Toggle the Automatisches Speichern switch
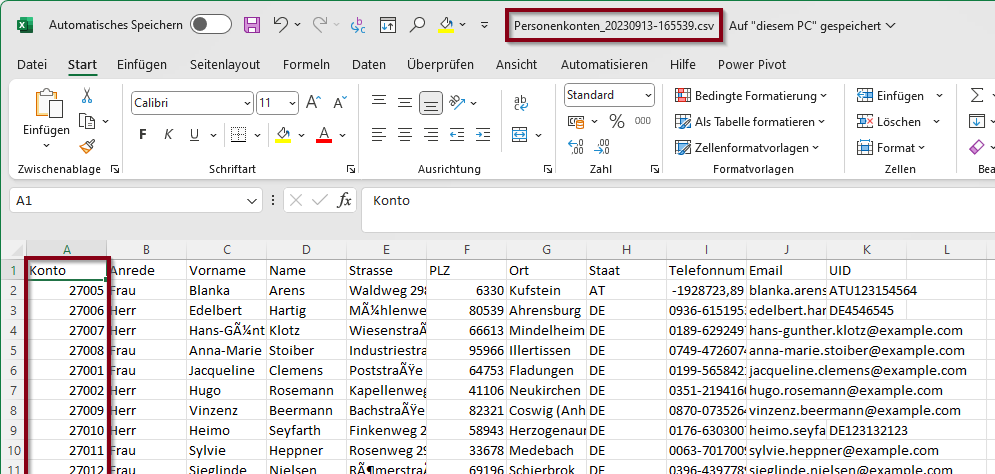The width and height of the screenshot is (995, 474). pyautogui.click(x=211, y=25)
